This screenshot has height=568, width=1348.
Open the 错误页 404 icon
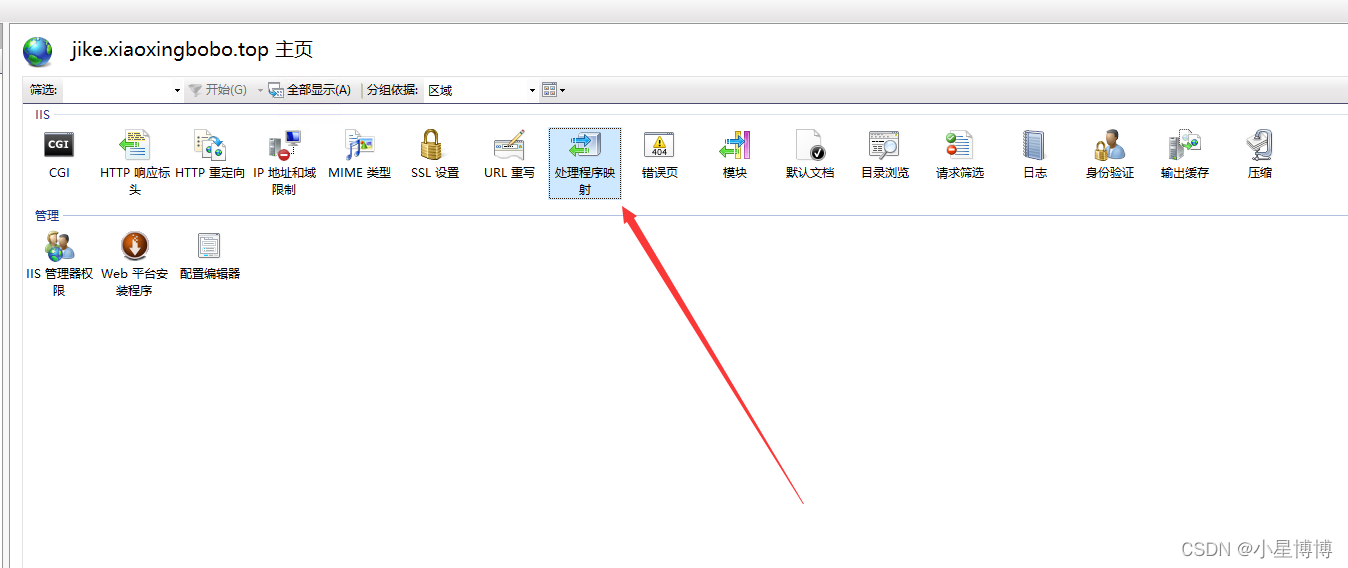(x=660, y=145)
